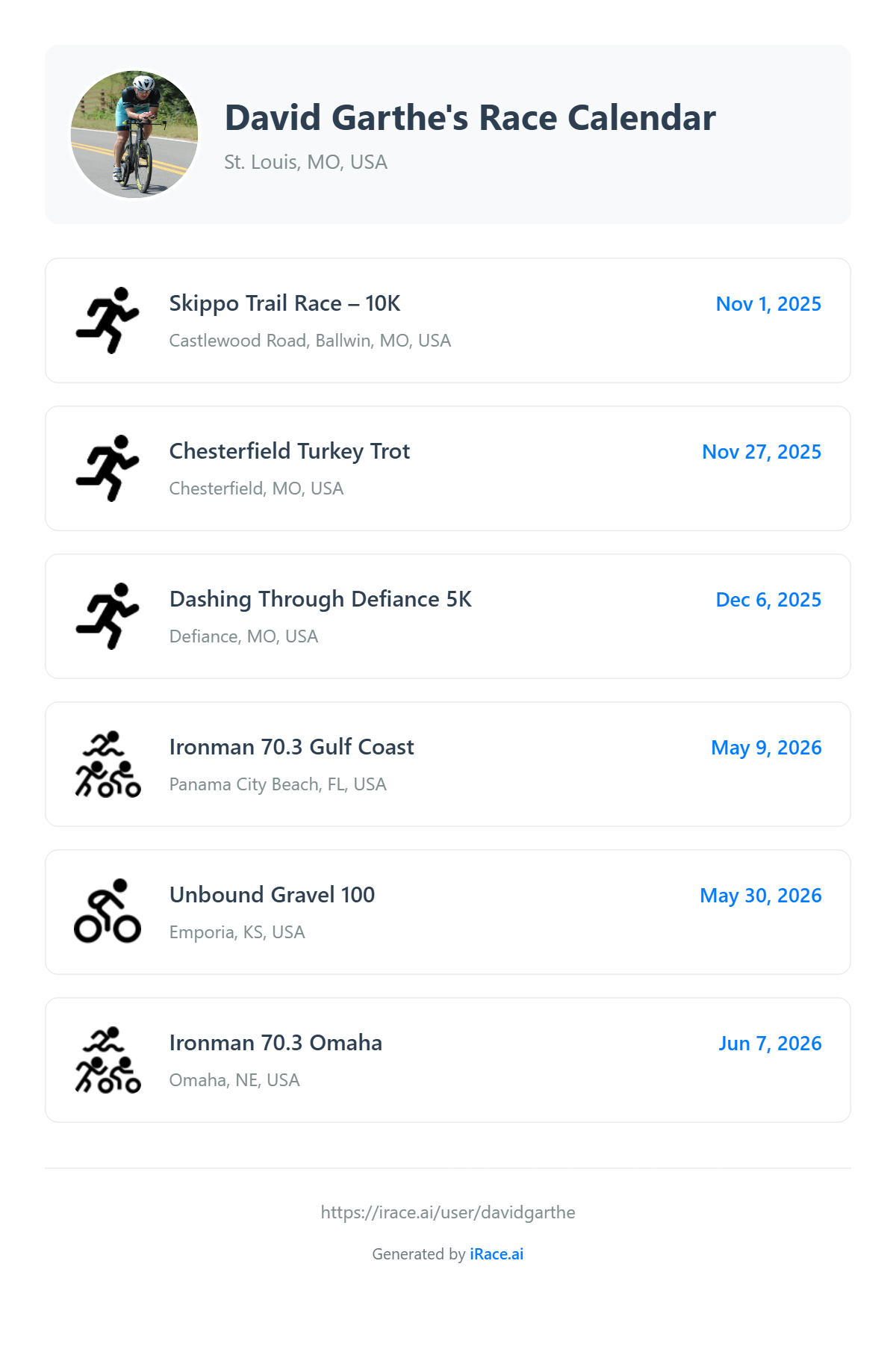Open the Ironman 70.3 Gulf Coast title
This screenshot has height=1367, width=896.
[291, 747]
